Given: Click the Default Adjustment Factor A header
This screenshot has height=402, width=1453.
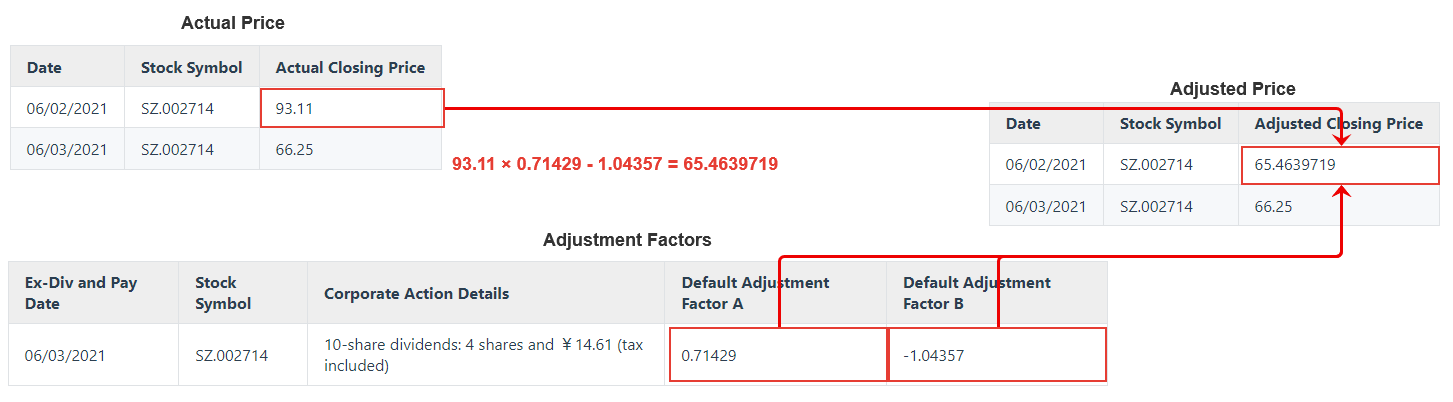Looking at the screenshot, I should (755, 293).
